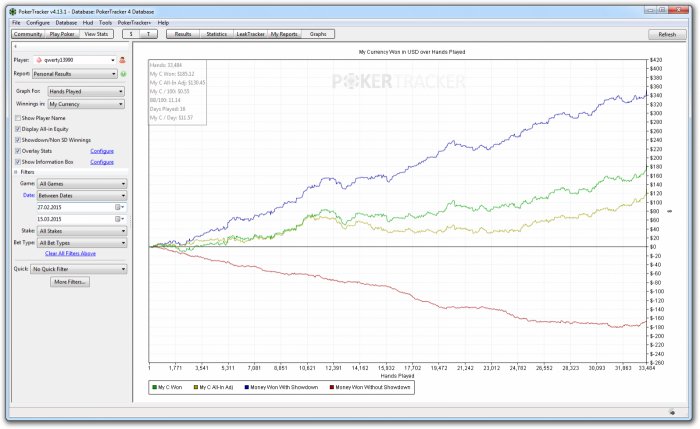Expand the Stake filter All Stakes dropdown
Viewport: 700px width, 429px height.
pos(82,231)
